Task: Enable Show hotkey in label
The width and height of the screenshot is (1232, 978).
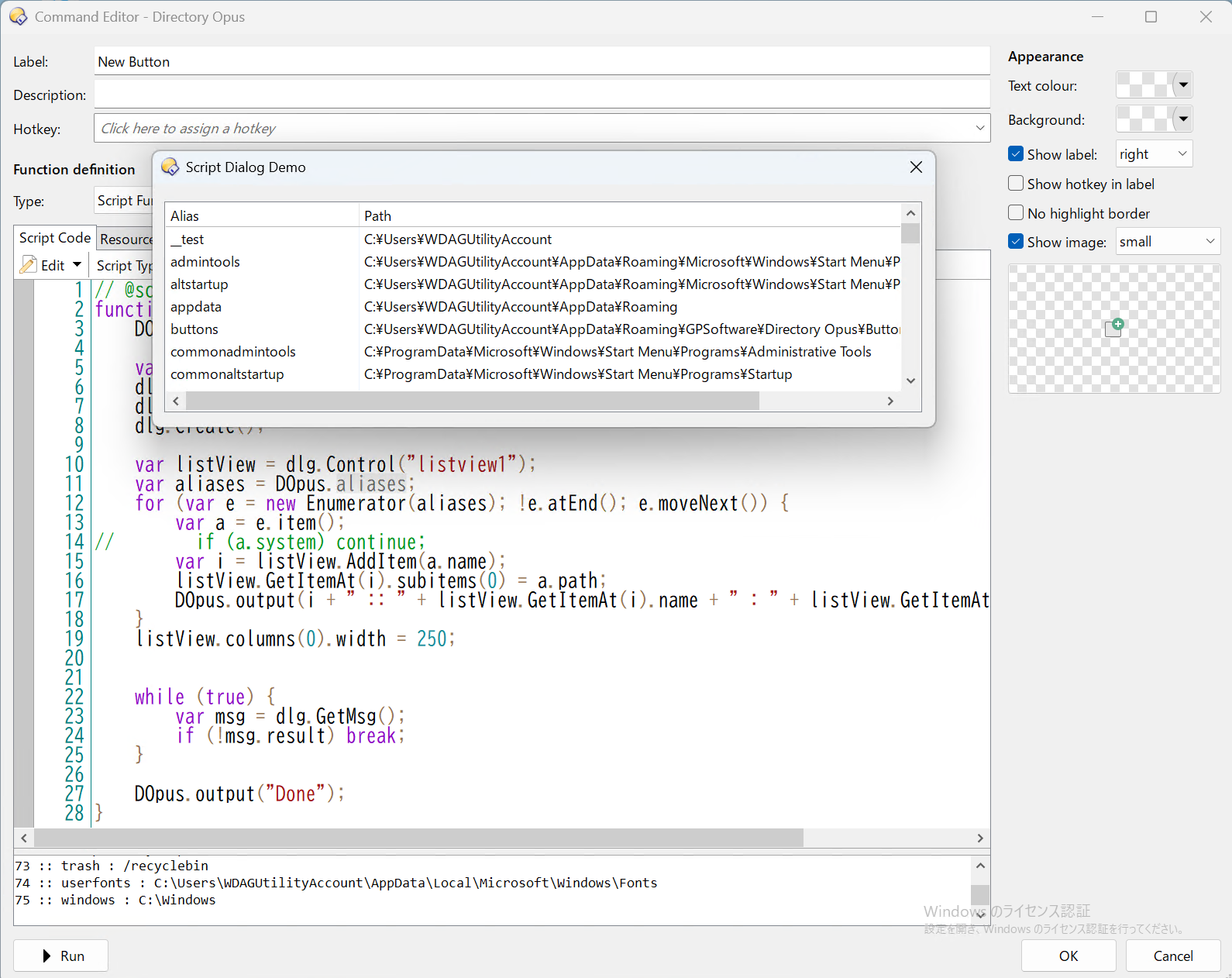Action: 1016,184
